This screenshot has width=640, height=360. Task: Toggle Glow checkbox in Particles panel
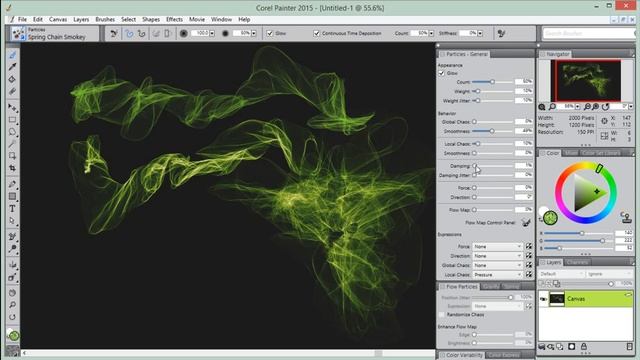(x=442, y=73)
